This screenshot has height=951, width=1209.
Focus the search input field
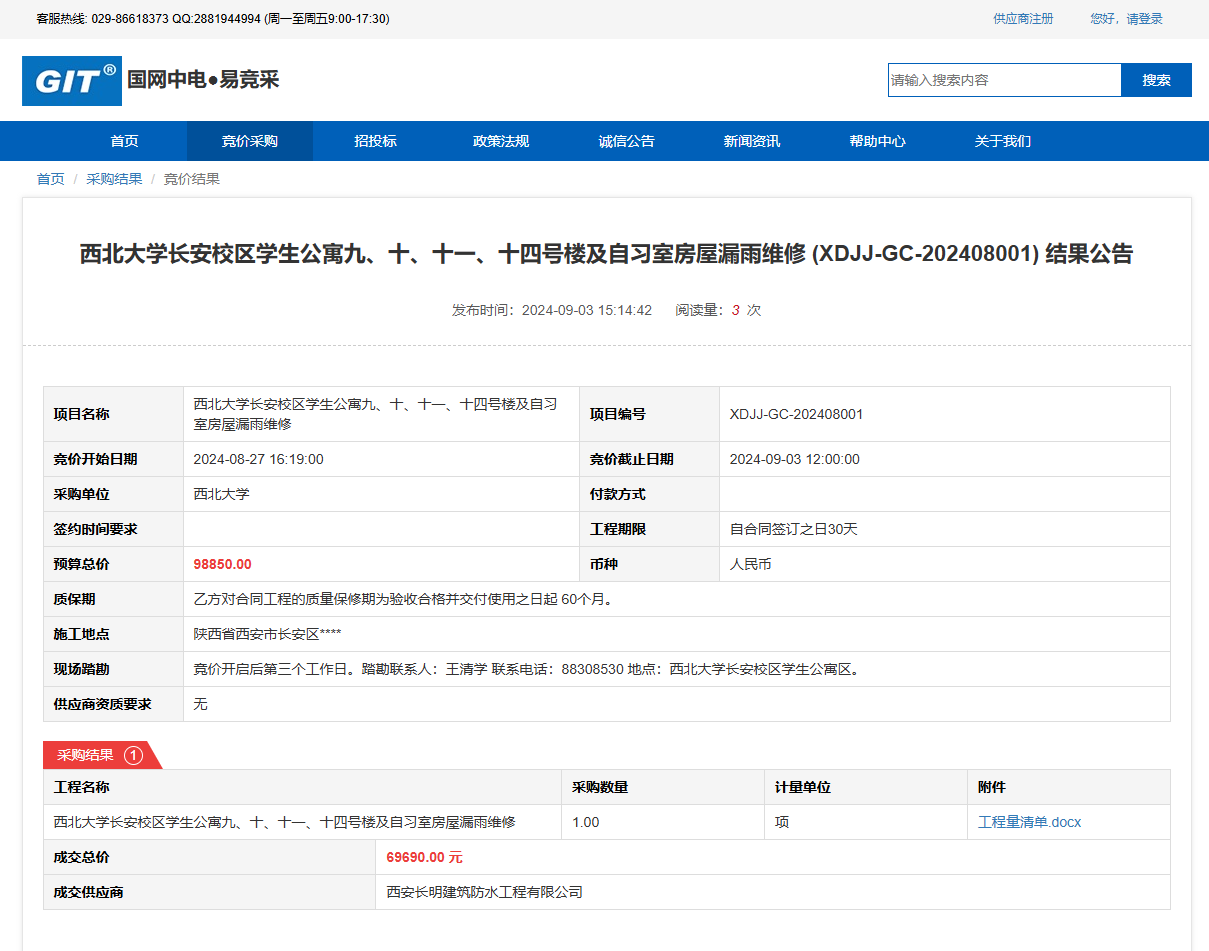pos(1004,80)
